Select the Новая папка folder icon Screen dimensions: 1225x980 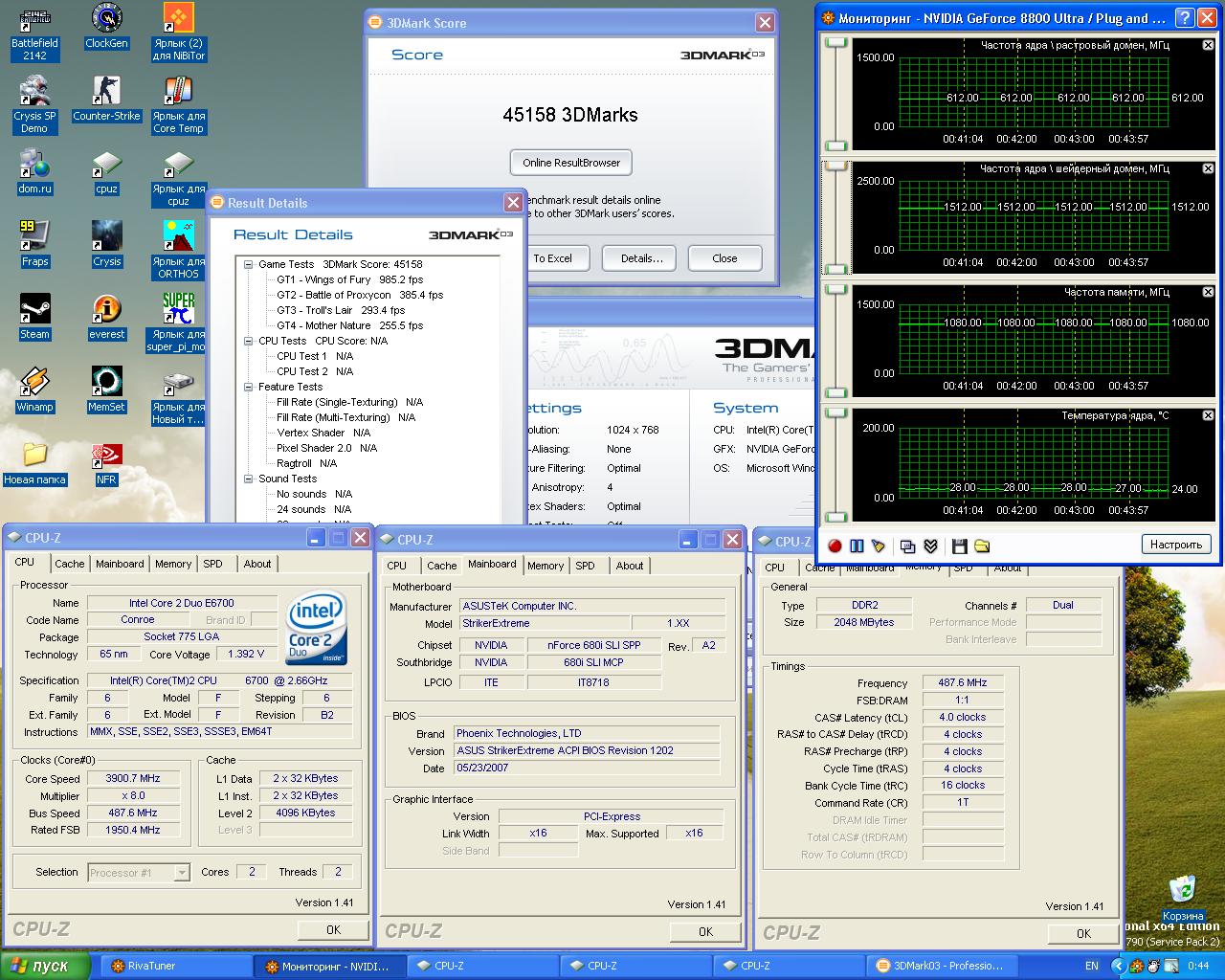pos(34,463)
